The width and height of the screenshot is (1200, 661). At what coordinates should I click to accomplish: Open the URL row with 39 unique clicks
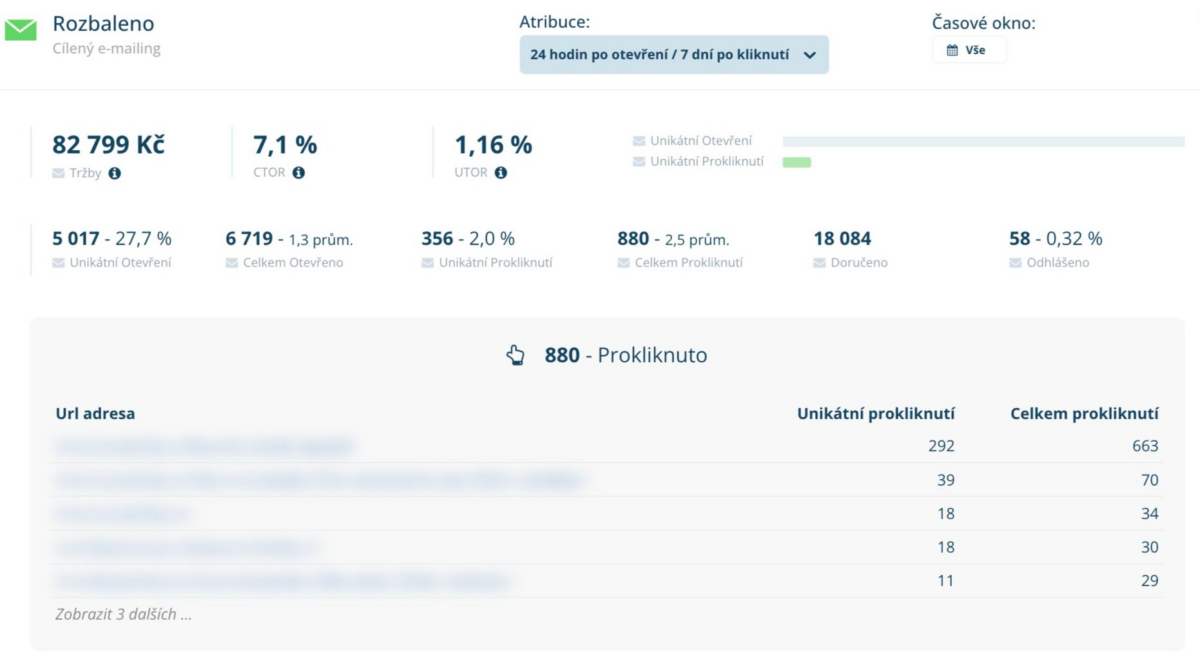click(x=319, y=480)
